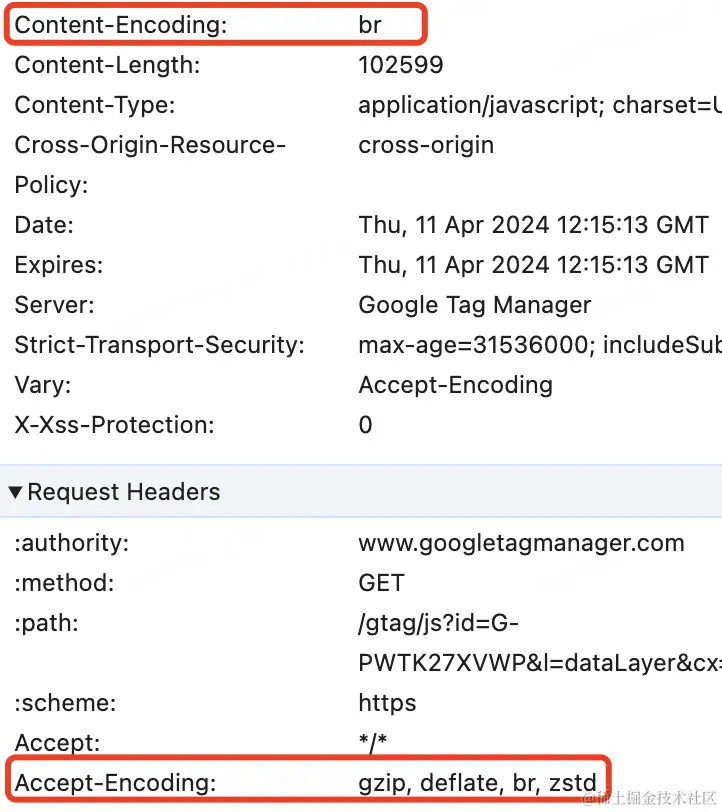Click the br content-encoding value
722x812 pixels.
point(370,25)
